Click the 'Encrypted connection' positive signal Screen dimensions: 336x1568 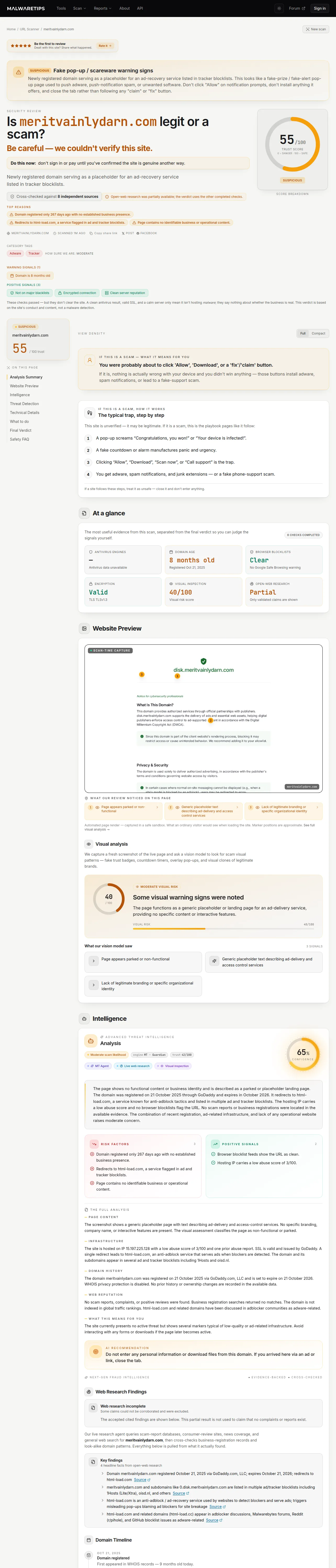tap(77, 293)
